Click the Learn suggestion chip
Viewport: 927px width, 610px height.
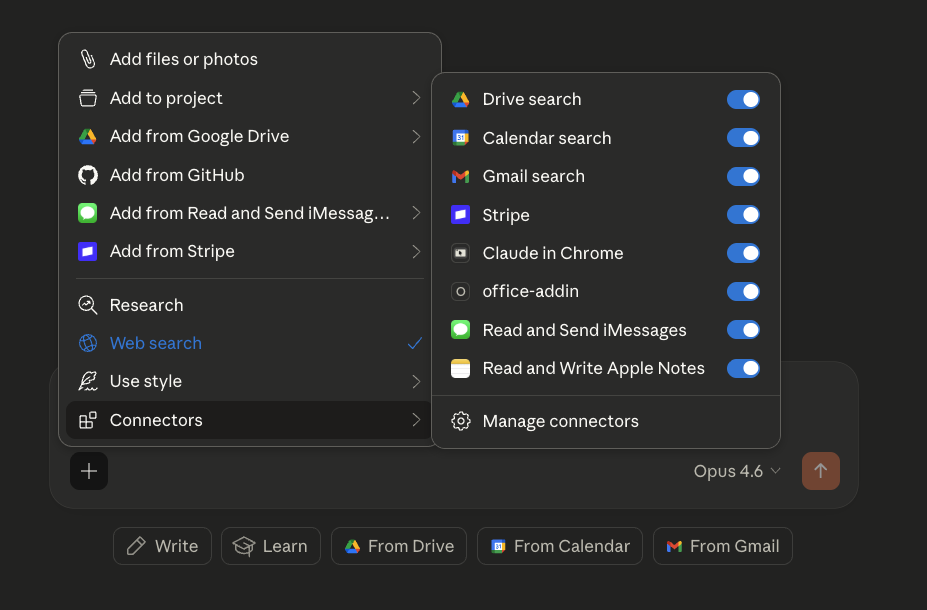tap(270, 546)
